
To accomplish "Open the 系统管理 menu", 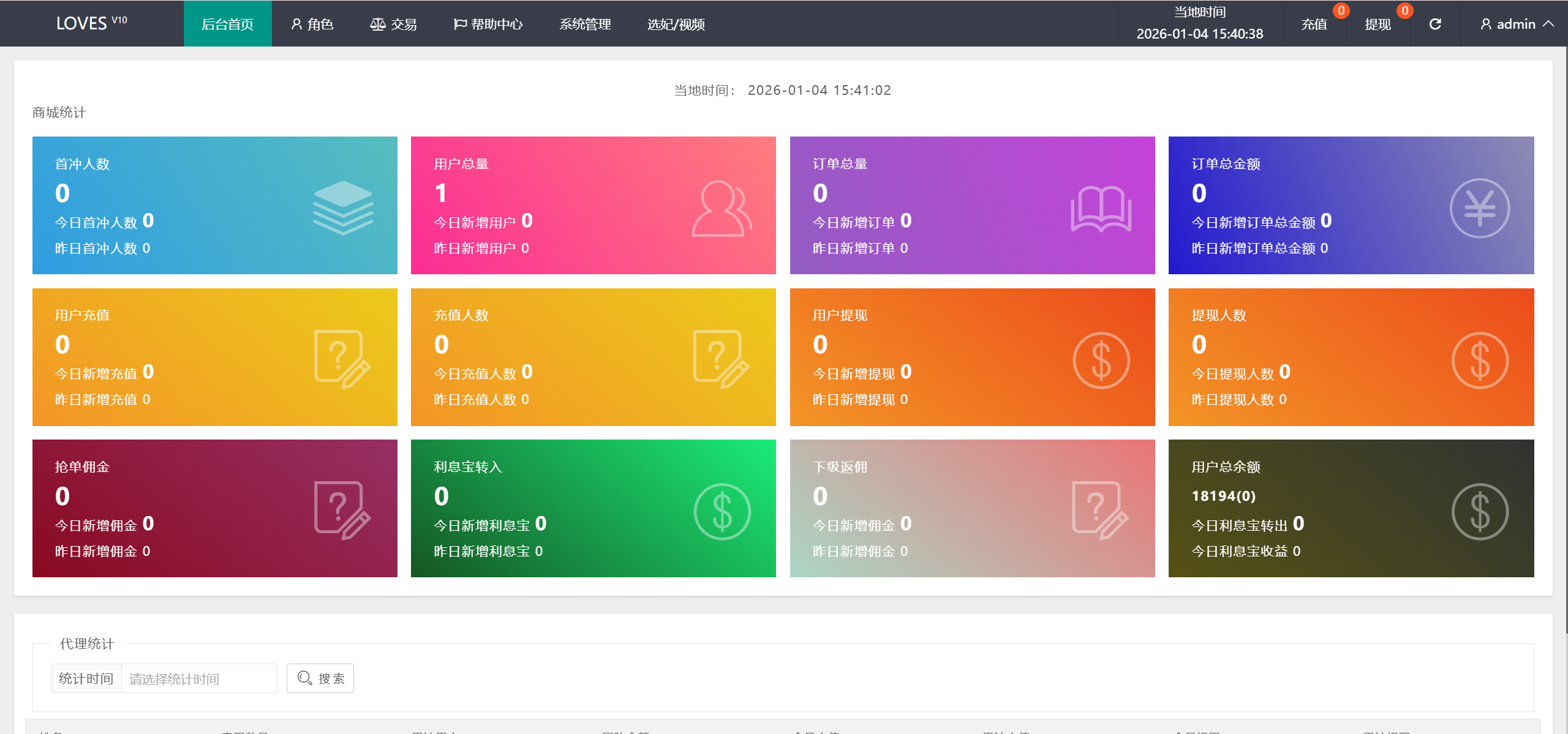I will (585, 24).
